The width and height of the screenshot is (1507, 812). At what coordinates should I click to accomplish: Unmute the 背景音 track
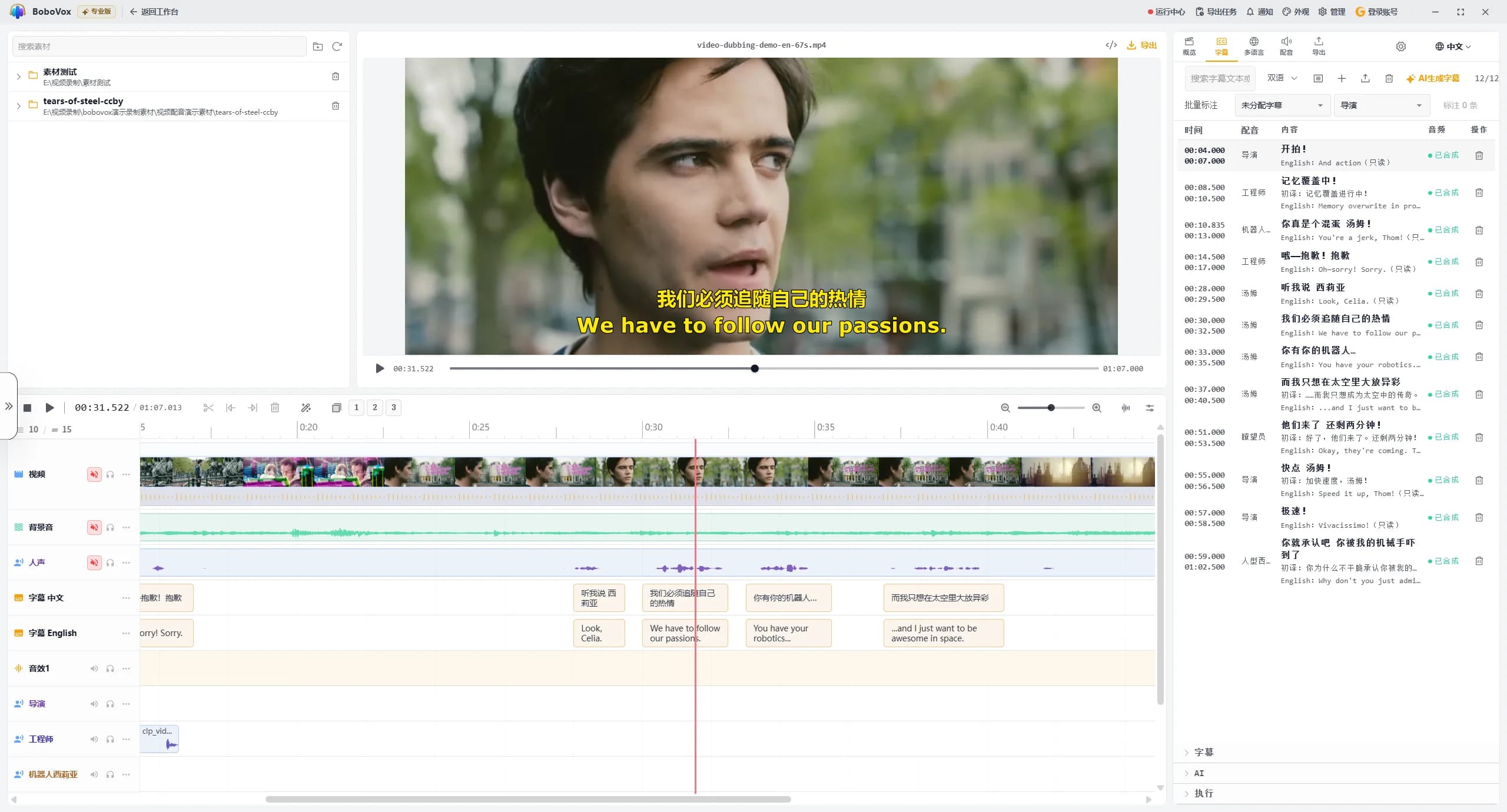tap(94, 527)
